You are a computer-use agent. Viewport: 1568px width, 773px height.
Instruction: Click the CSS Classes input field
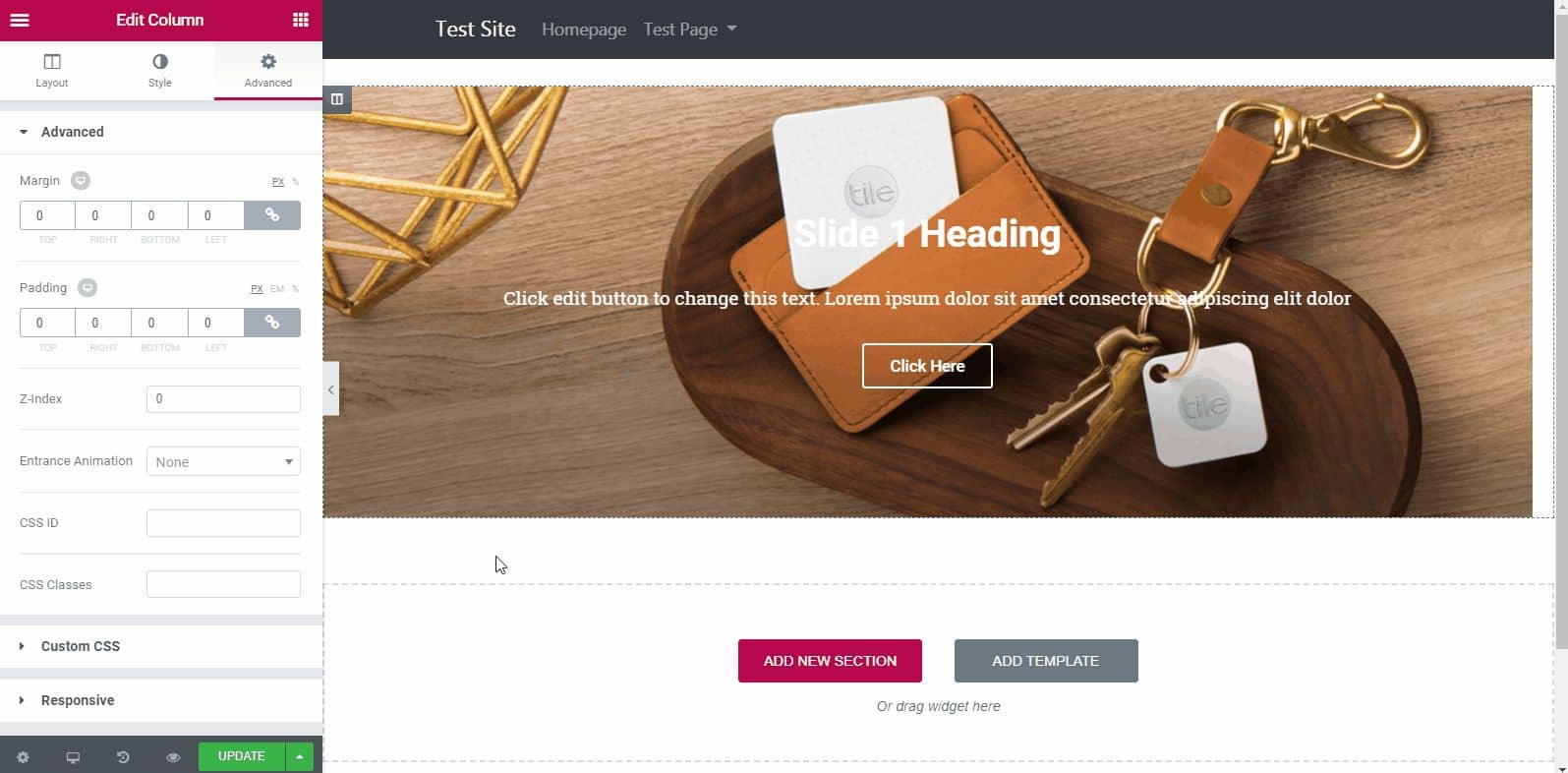(223, 584)
